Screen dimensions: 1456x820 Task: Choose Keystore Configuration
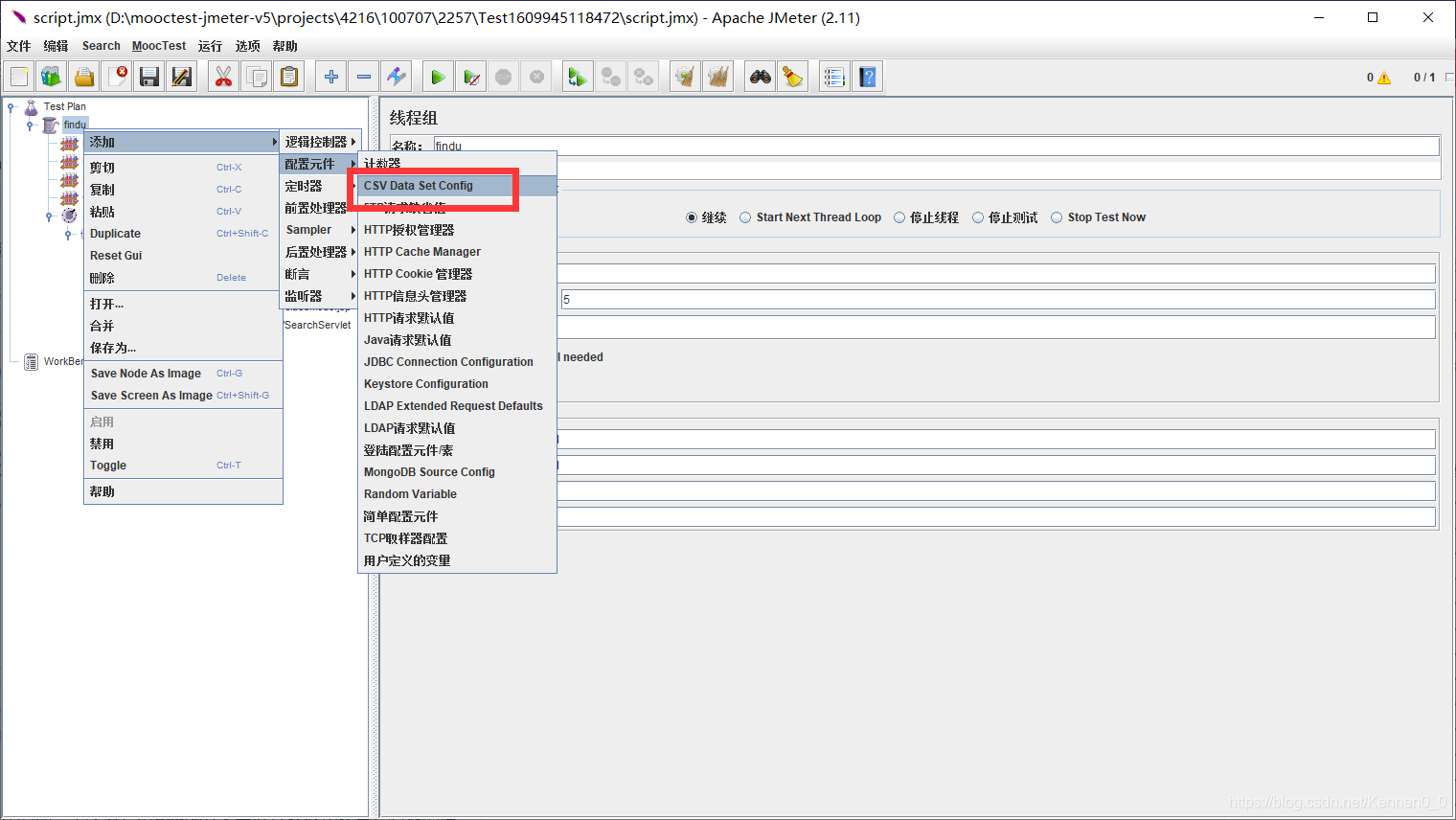point(457,384)
